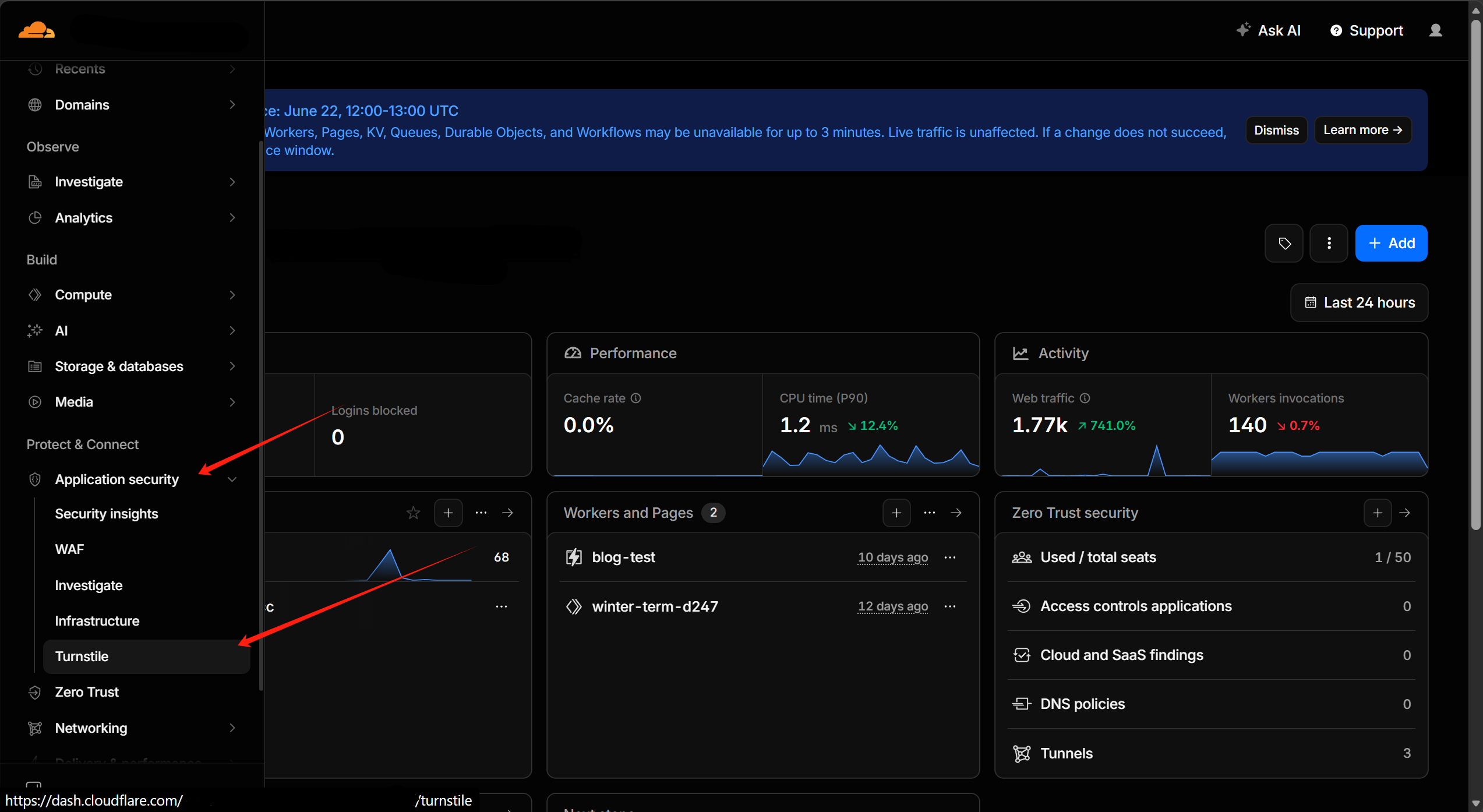Click the Workers and Pages arrow icon
1483x812 pixels.
(956, 513)
